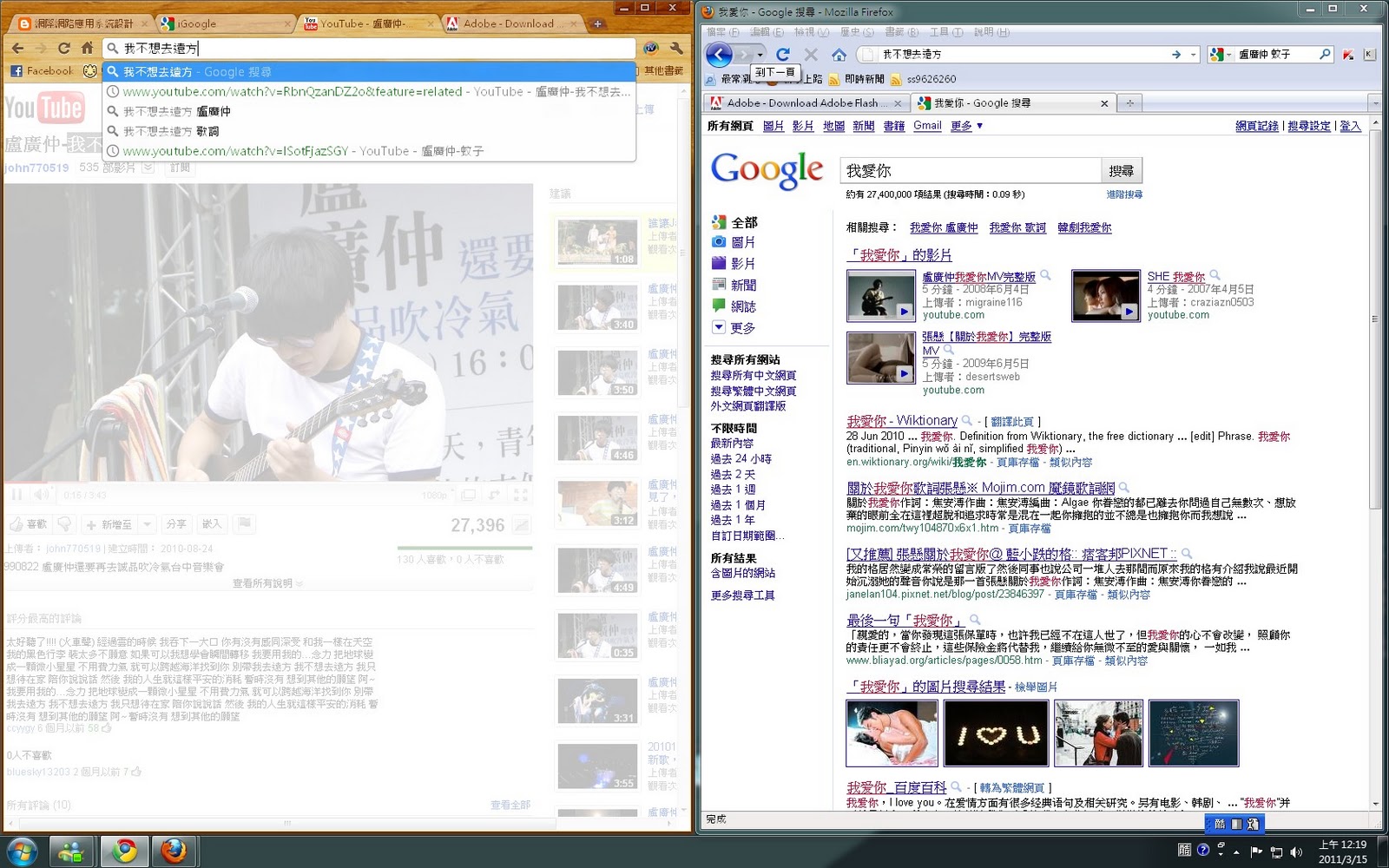Switch to the Adobe Flash tab in Firefox

click(806, 102)
